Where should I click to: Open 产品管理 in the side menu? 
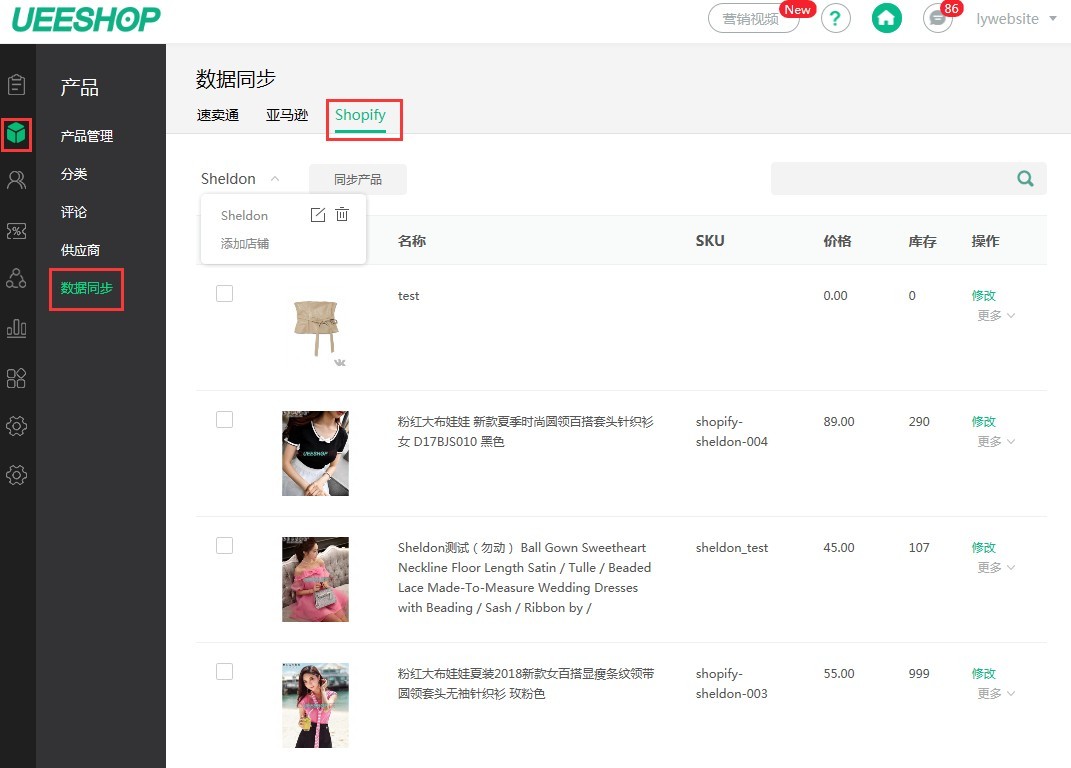click(87, 136)
